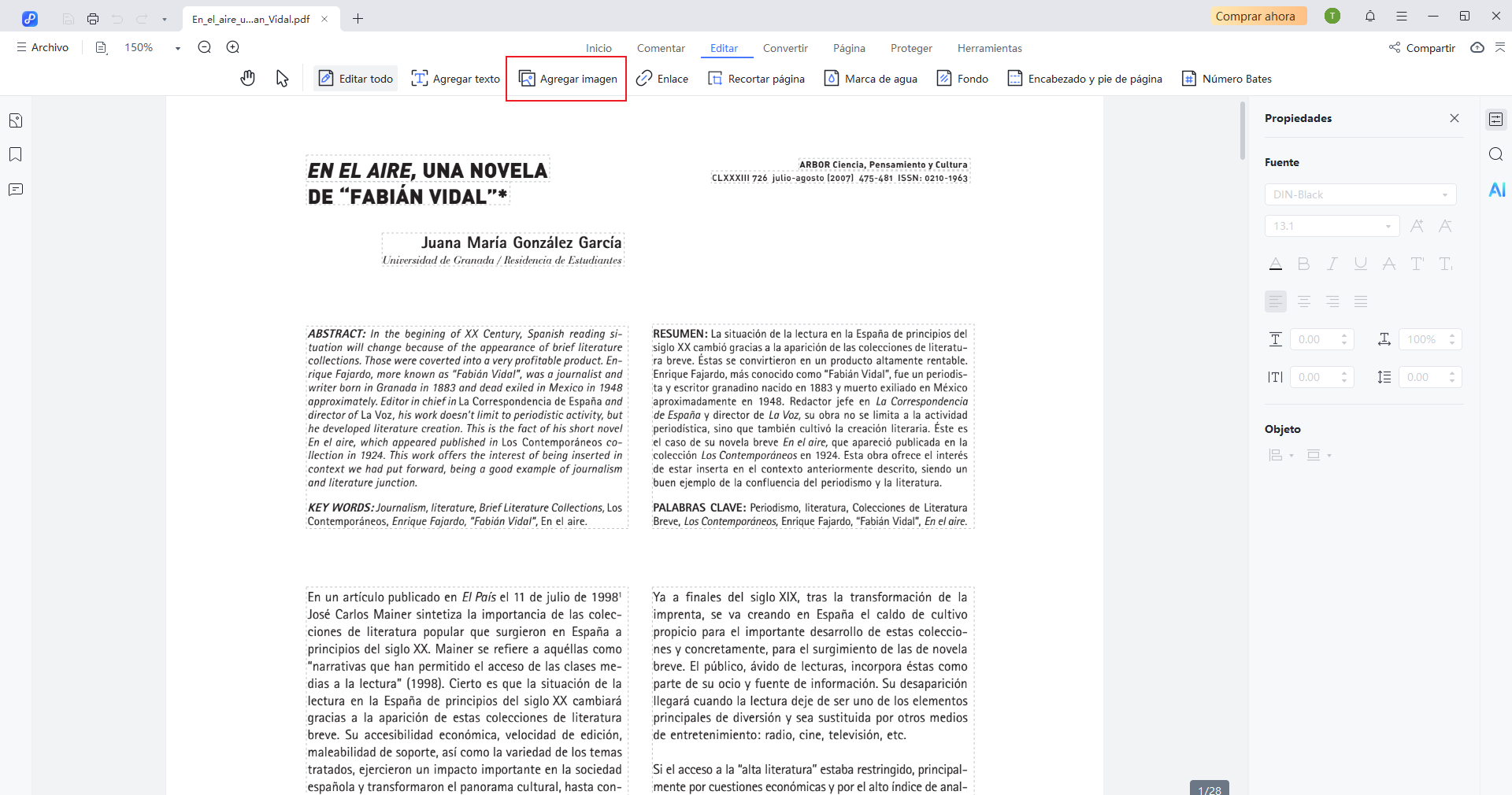The height and width of the screenshot is (795, 1512).
Task: Open Marca de agua tool
Action: tap(870, 79)
